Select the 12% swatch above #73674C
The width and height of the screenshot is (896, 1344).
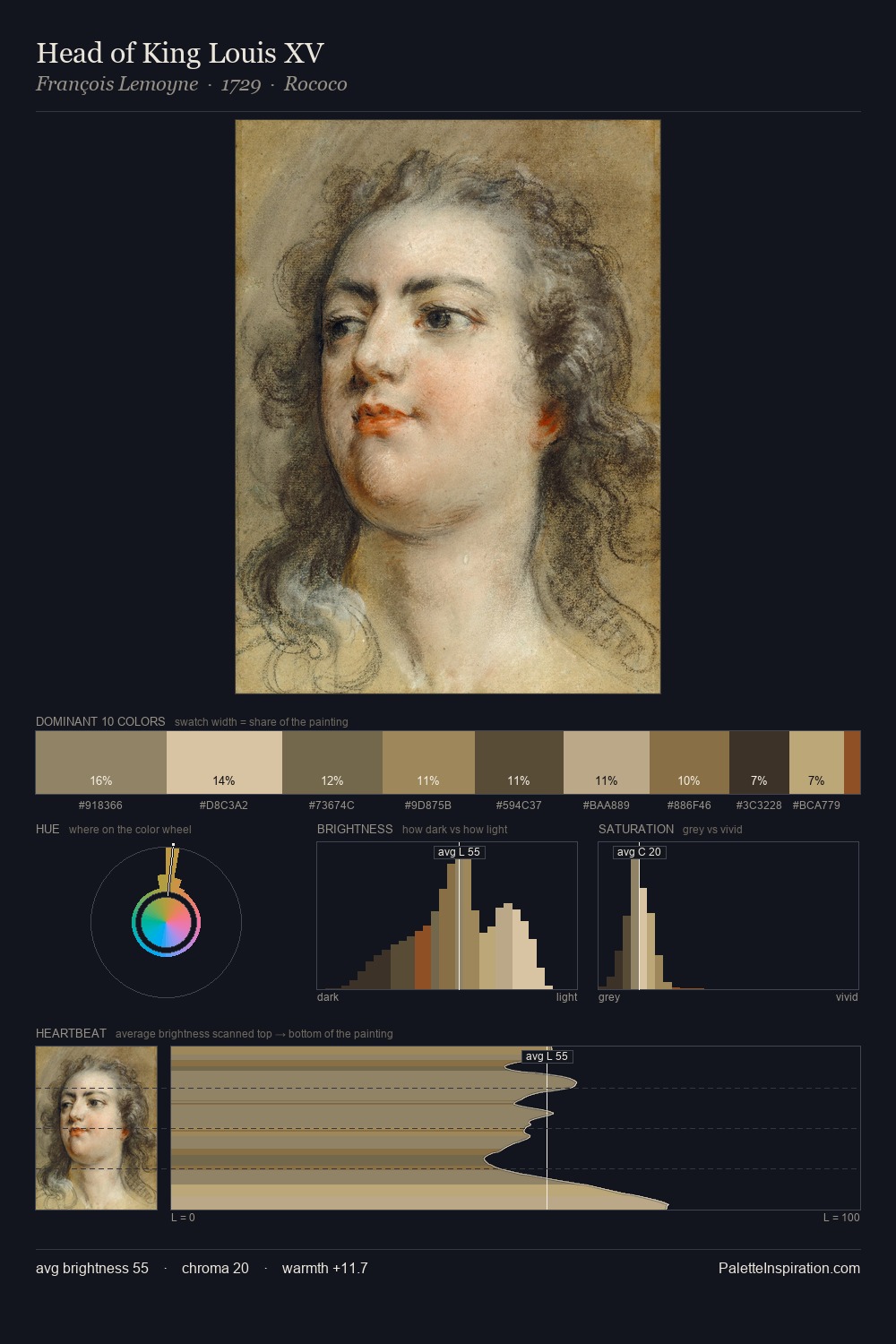point(332,762)
